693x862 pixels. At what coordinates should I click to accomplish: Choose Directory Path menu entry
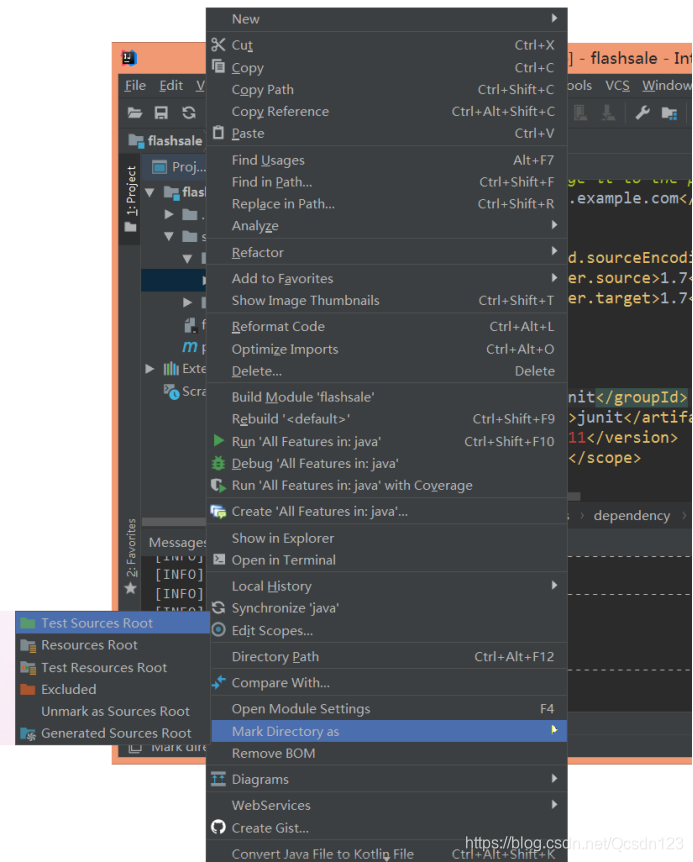(x=387, y=656)
